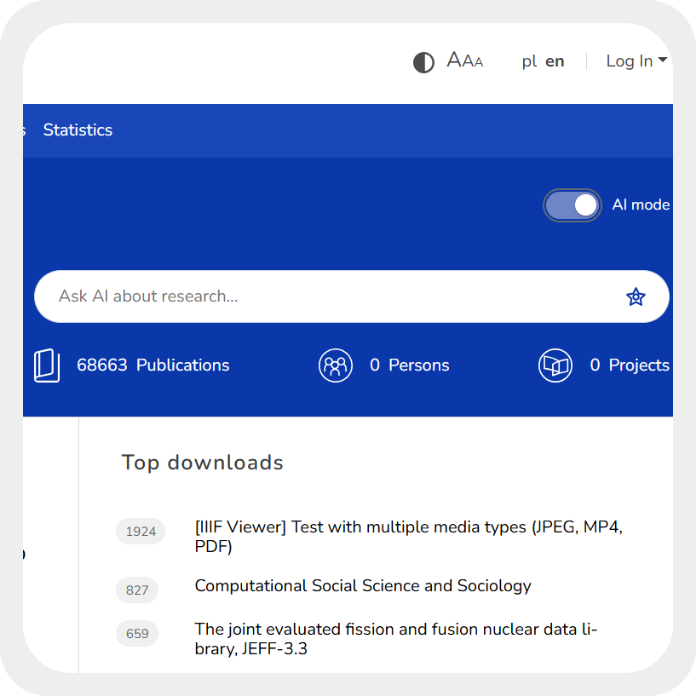Switch language to Polish (pl)

coord(529,62)
